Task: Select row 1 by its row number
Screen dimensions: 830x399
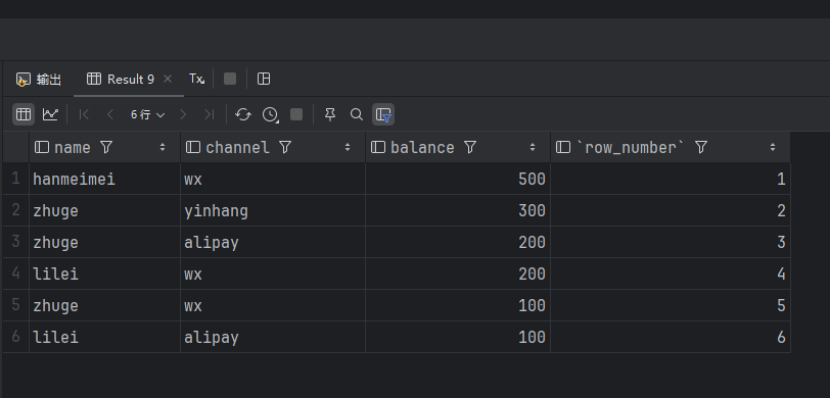Action: 16,179
